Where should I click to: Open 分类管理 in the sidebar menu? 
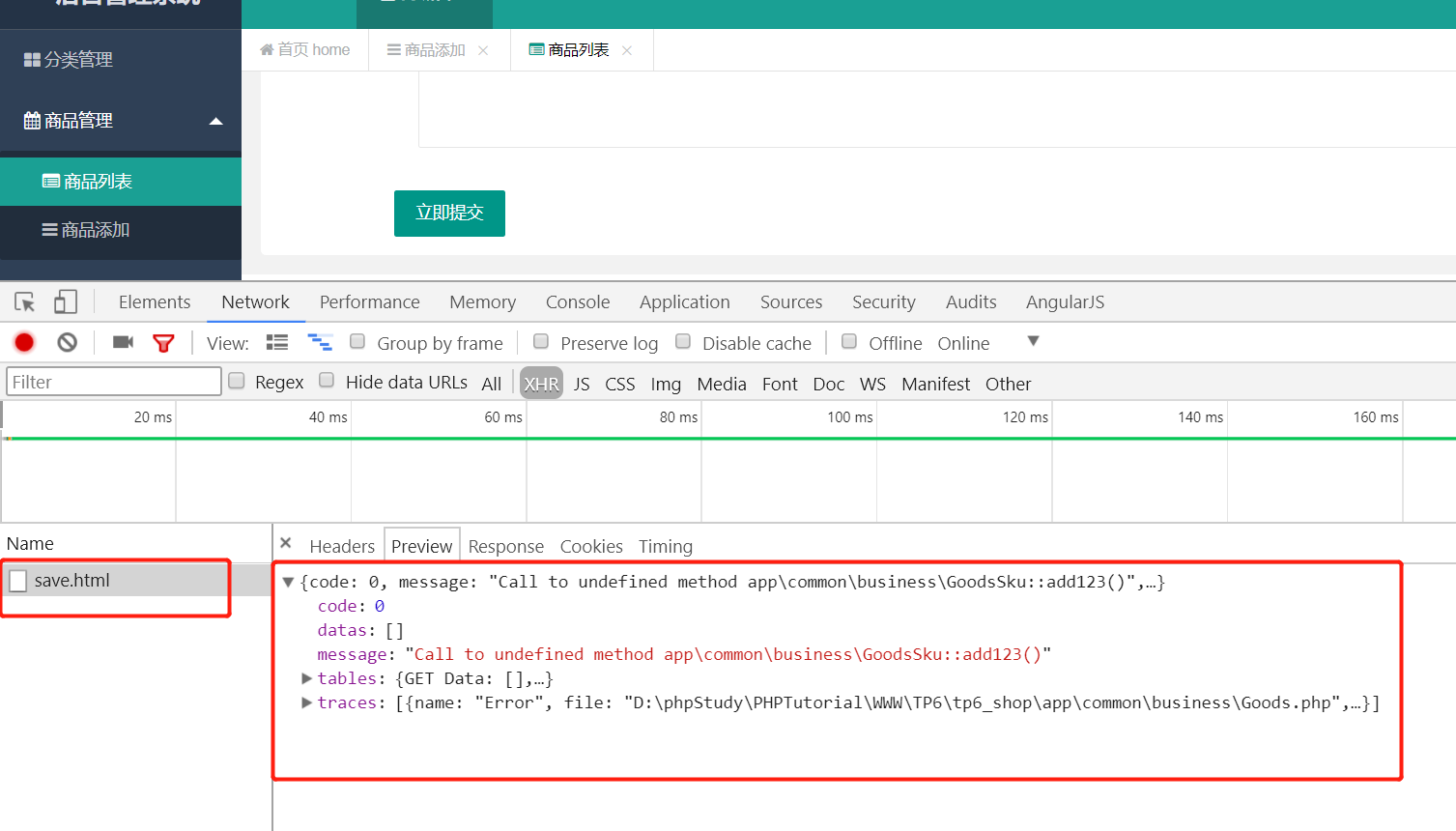[121, 60]
